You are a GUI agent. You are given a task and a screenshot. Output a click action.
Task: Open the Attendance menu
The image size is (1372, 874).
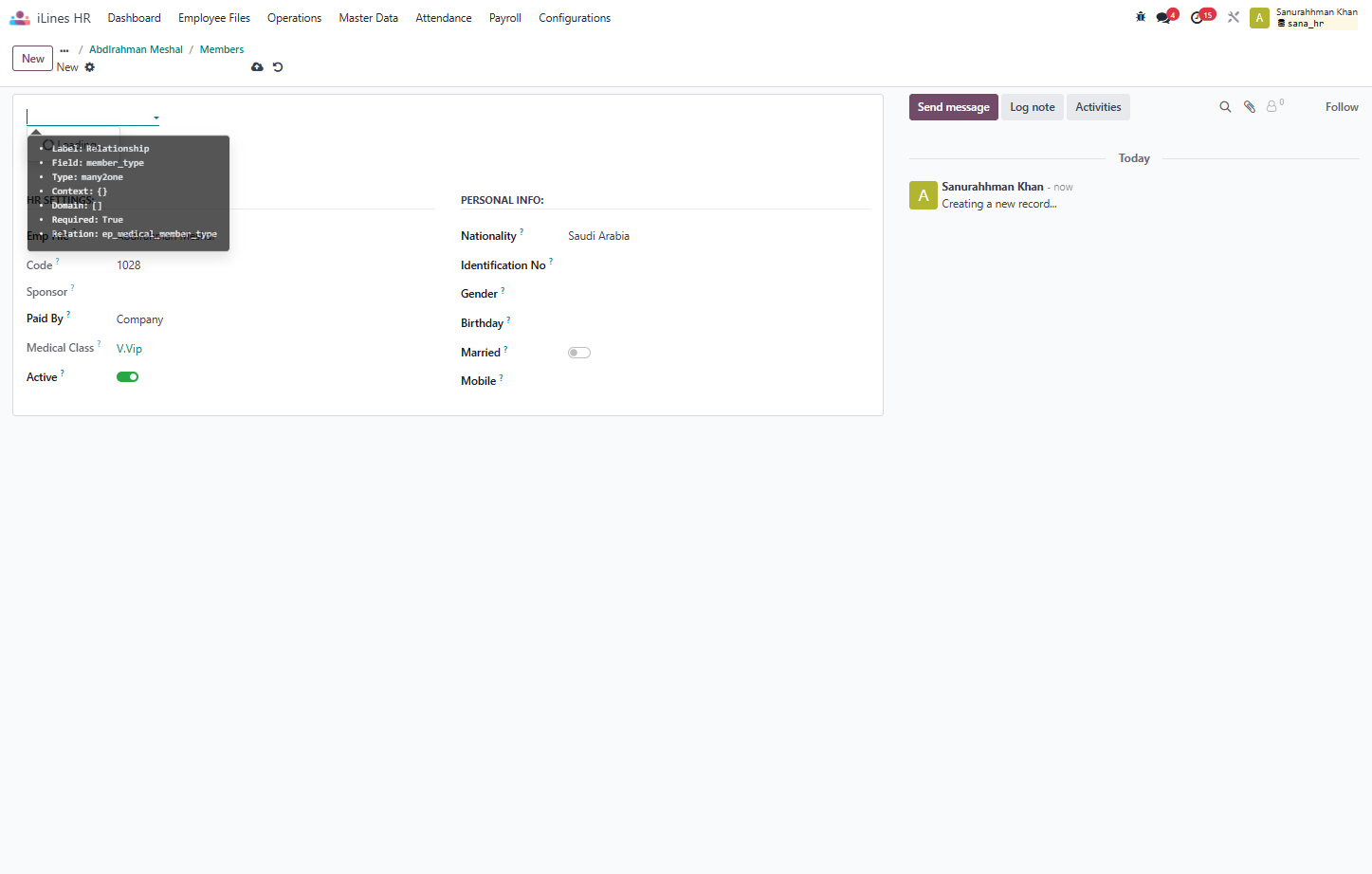(444, 18)
